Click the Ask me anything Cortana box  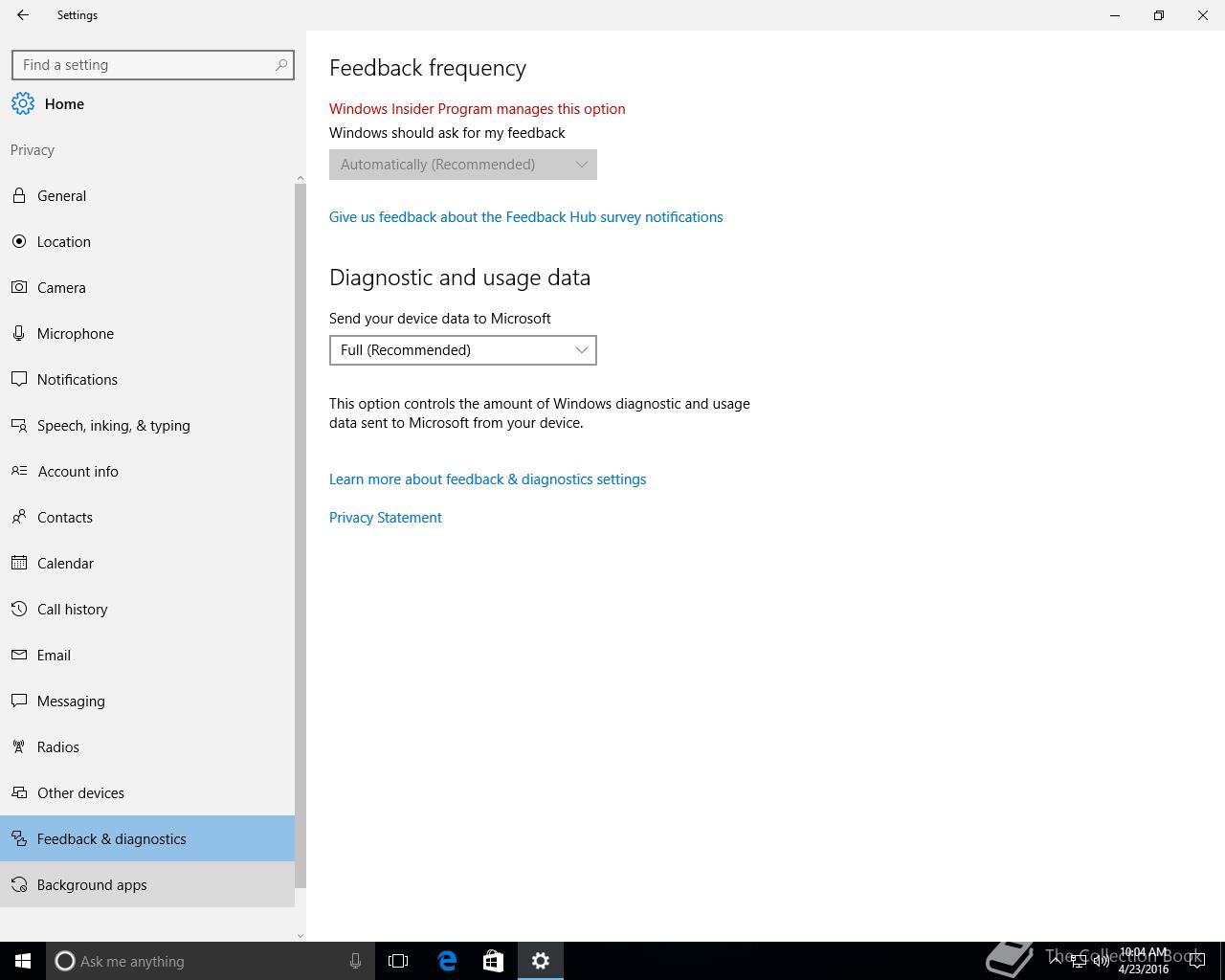(x=210, y=961)
